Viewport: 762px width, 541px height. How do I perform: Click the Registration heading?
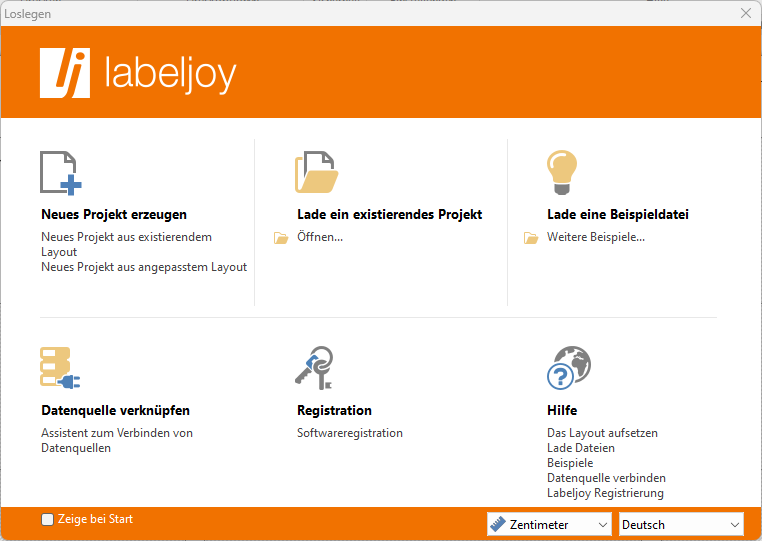334,410
